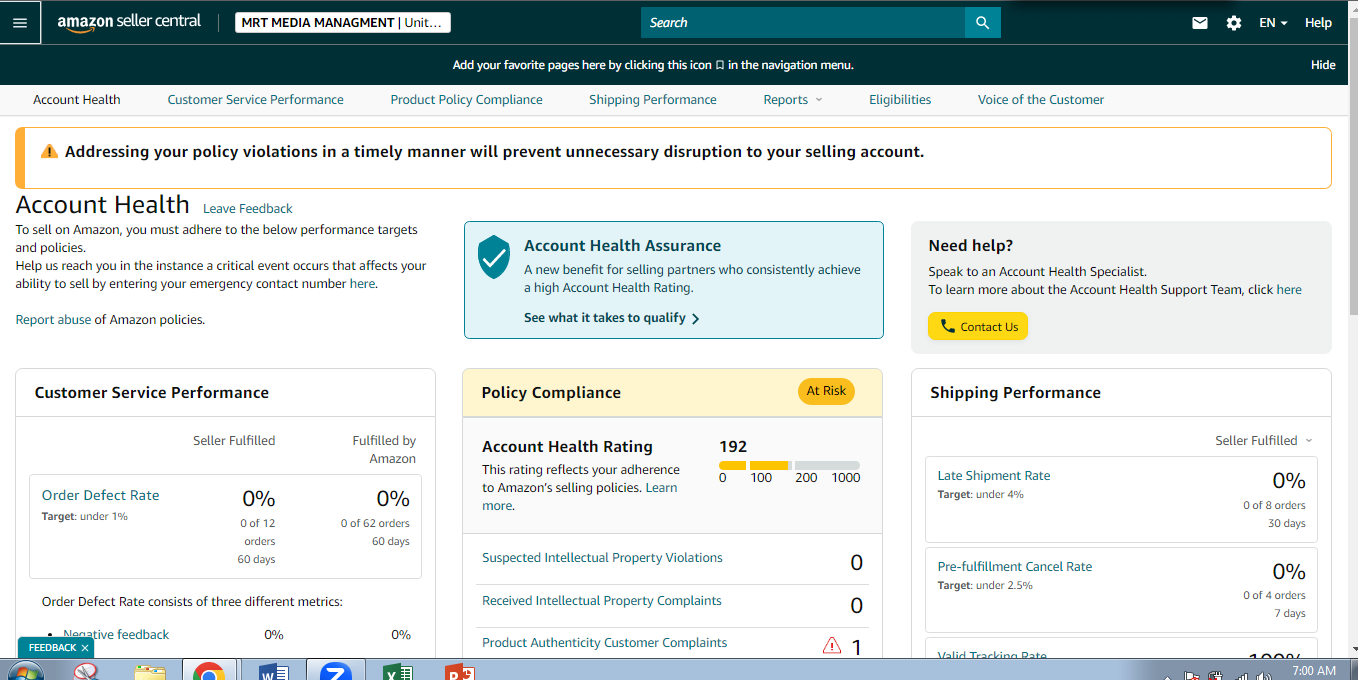Click 'here' after Account Health Support Team
The height and width of the screenshot is (680, 1358).
pyautogui.click(x=1289, y=290)
